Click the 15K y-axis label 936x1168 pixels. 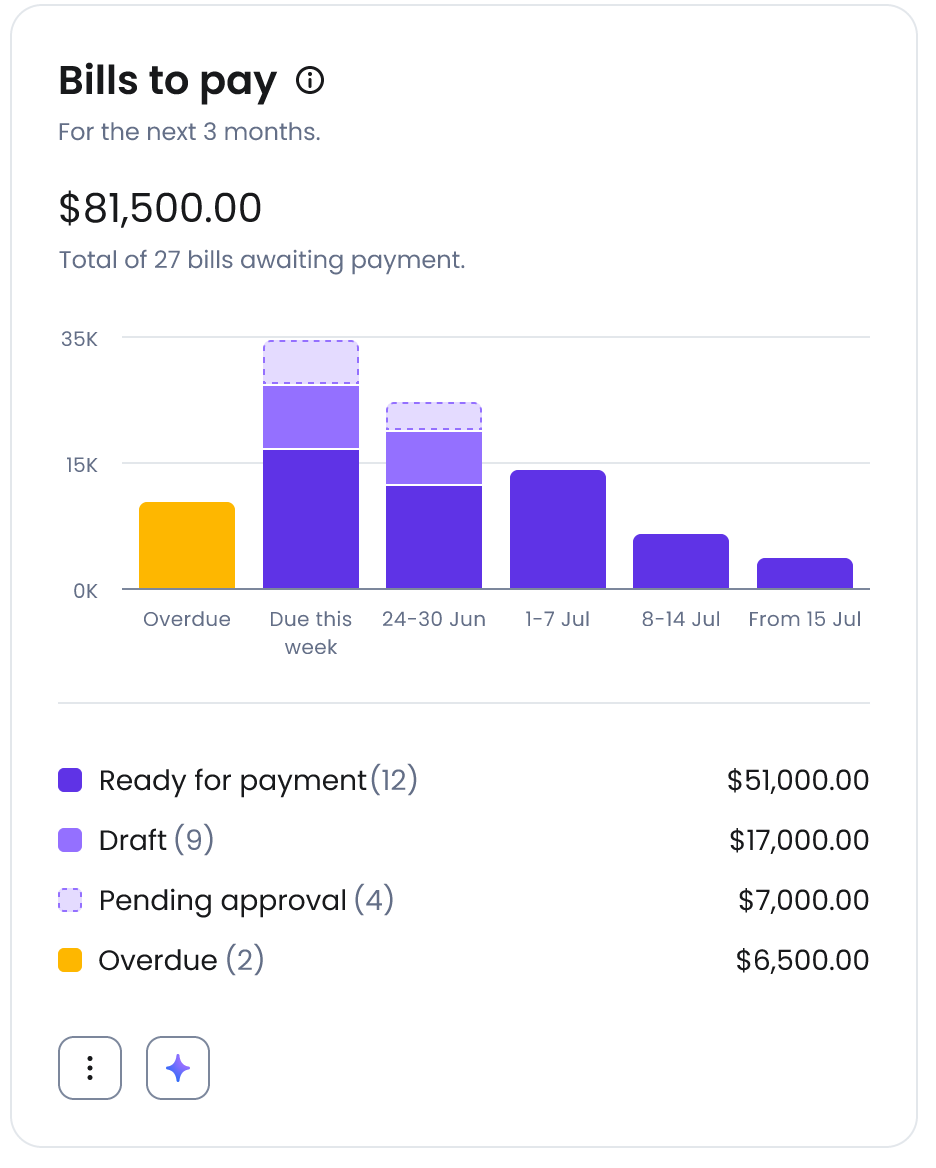tap(81, 466)
